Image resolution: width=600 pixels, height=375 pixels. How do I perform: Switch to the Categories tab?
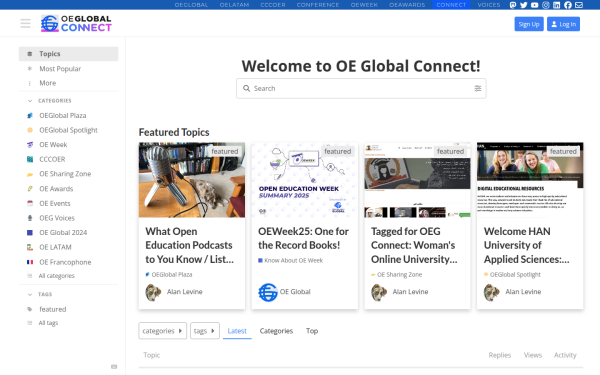click(276, 331)
